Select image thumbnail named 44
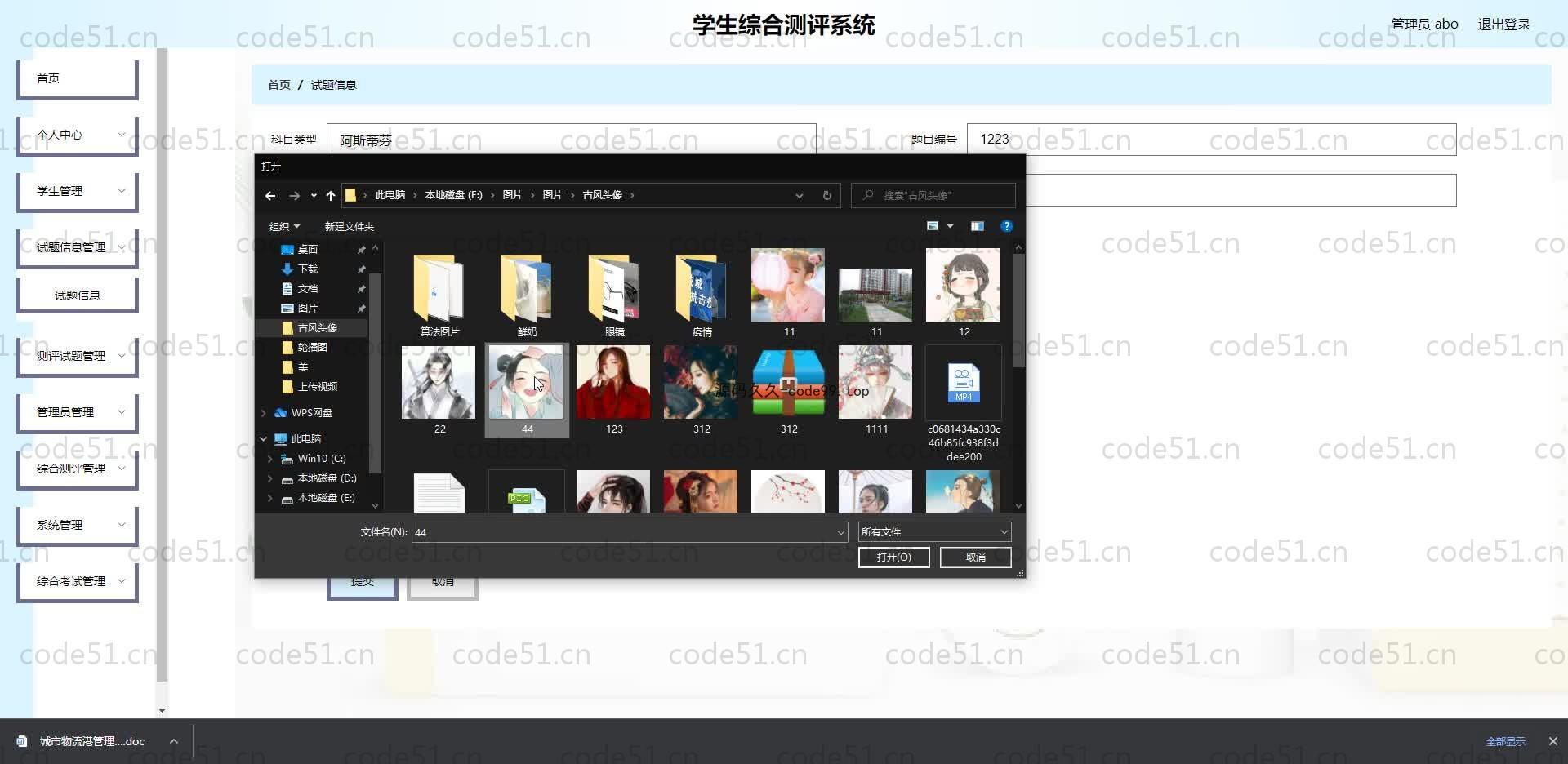 [x=527, y=390]
